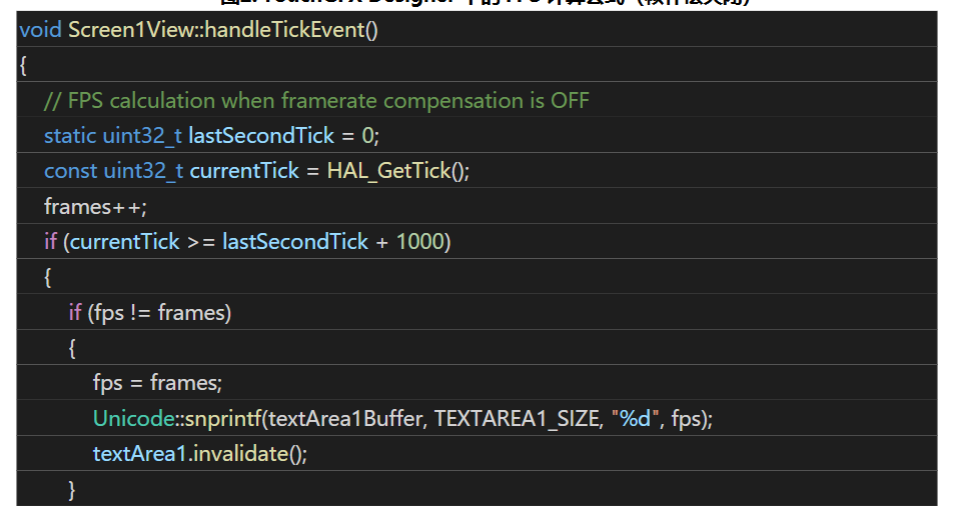This screenshot has height=510, width=953.
Task: Click the static keyword
Action: tap(70, 136)
